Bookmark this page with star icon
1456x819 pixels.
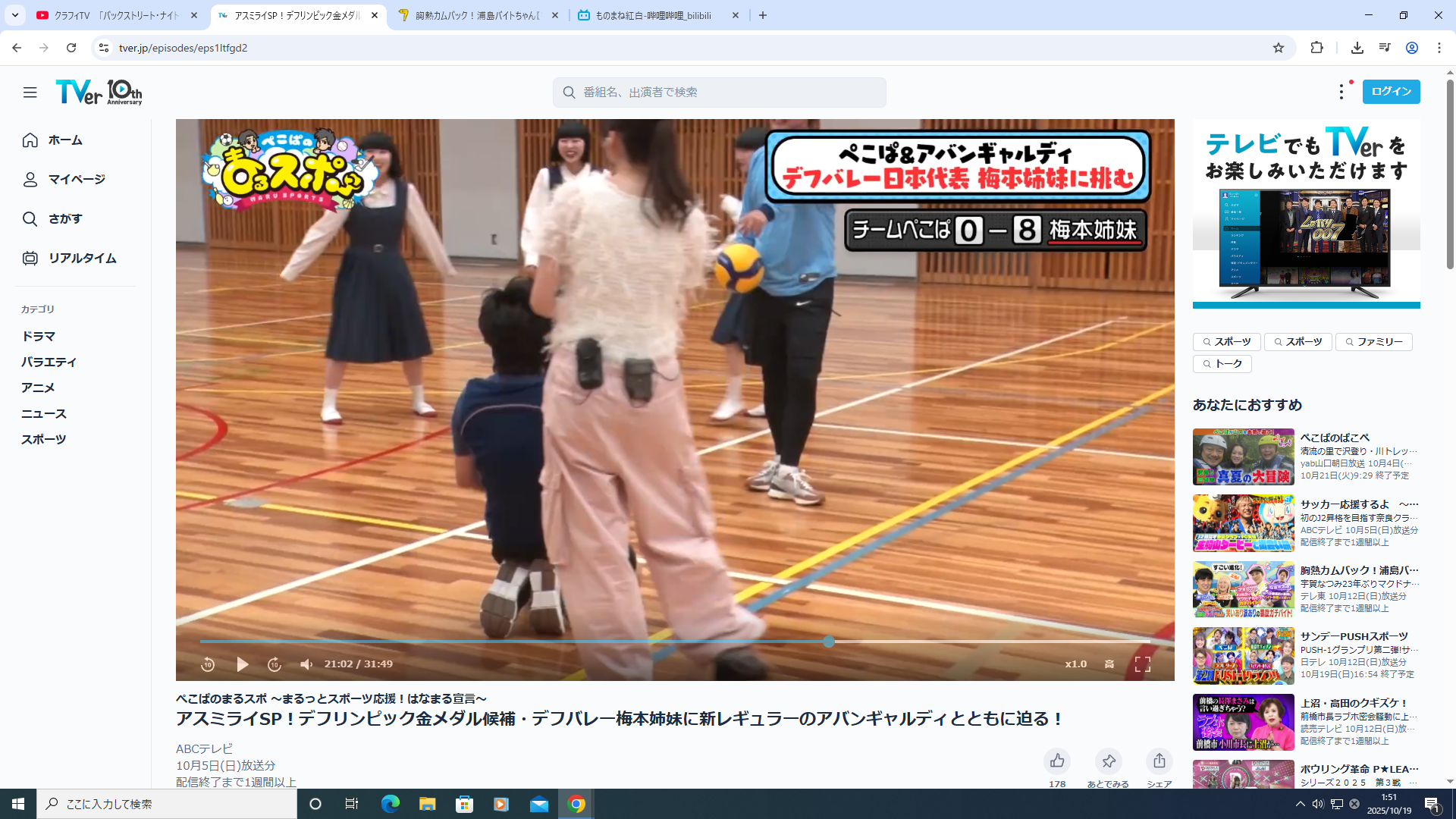pyautogui.click(x=1279, y=48)
